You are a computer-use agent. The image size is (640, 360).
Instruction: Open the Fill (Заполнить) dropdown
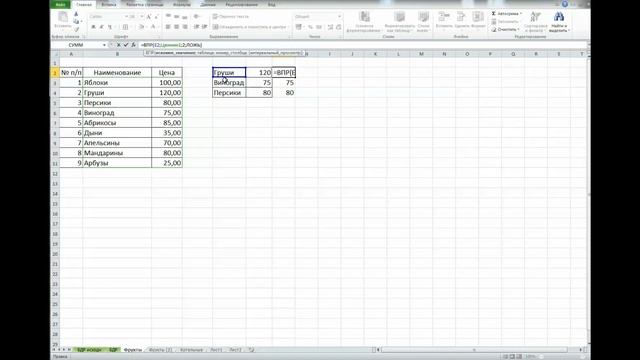(x=505, y=22)
